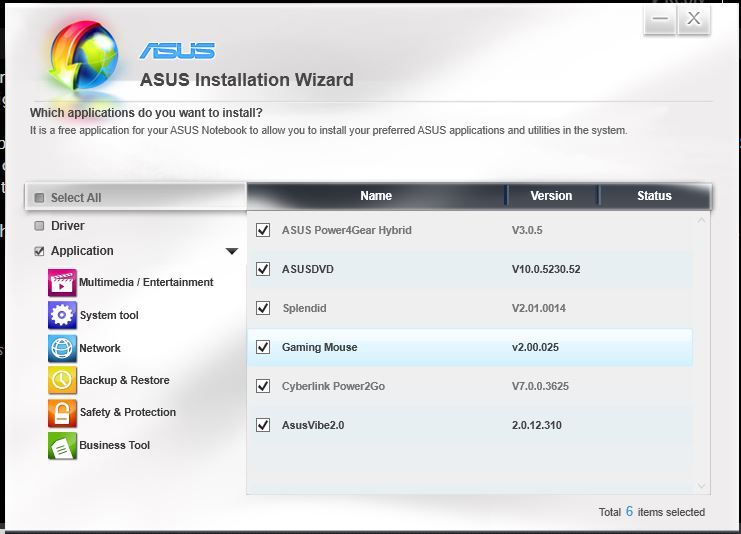Uncheck the Application category checkbox
The image size is (741, 534).
point(39,251)
